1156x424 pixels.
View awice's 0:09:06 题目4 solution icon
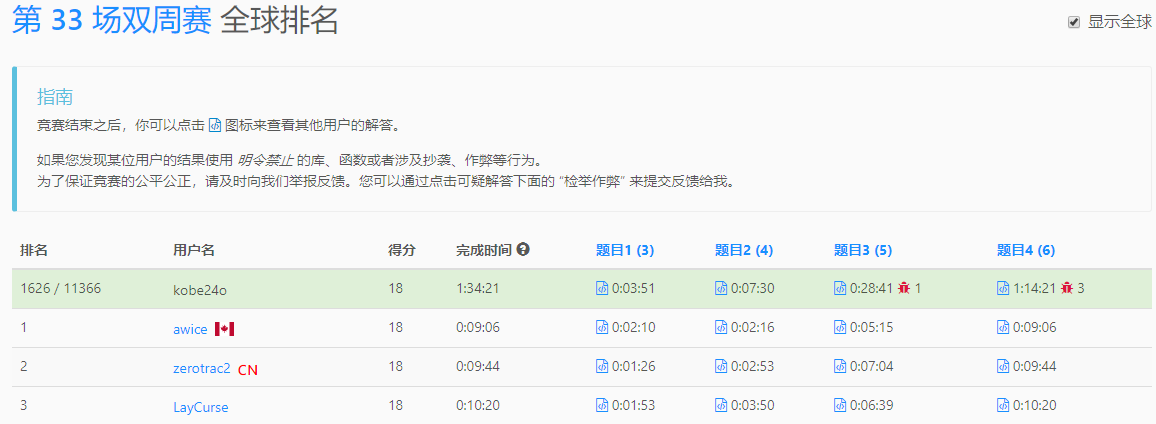click(x=1003, y=327)
